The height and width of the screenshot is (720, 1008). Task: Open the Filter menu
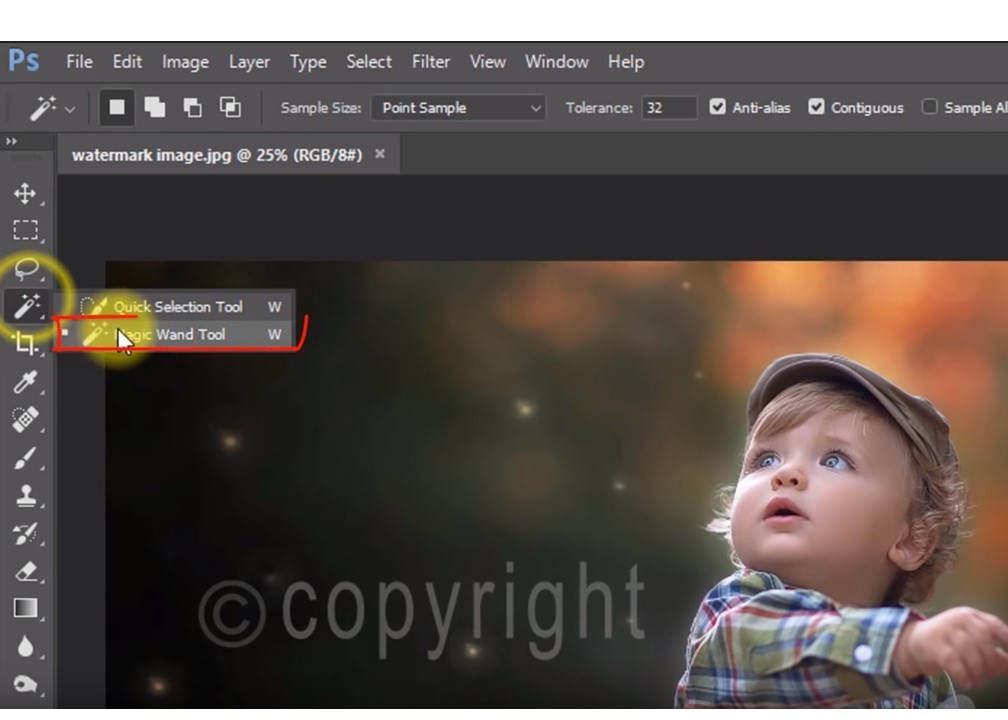[430, 61]
